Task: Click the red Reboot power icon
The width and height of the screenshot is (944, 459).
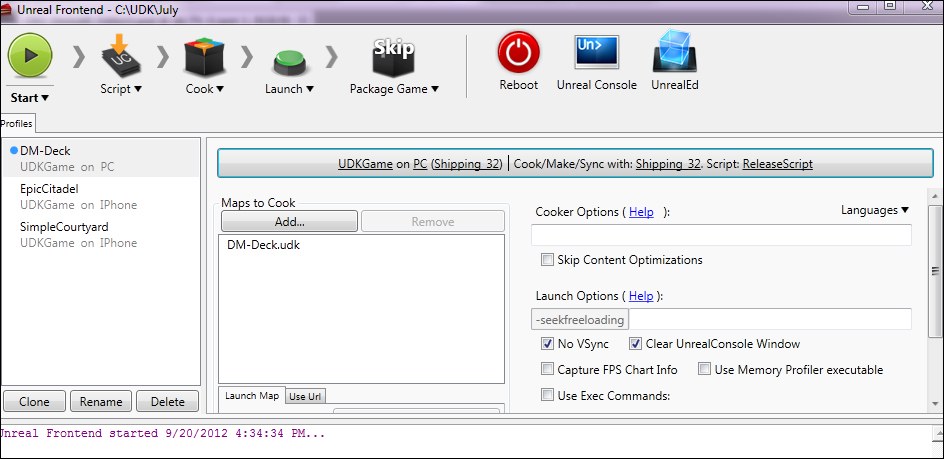Action: pyautogui.click(x=519, y=53)
